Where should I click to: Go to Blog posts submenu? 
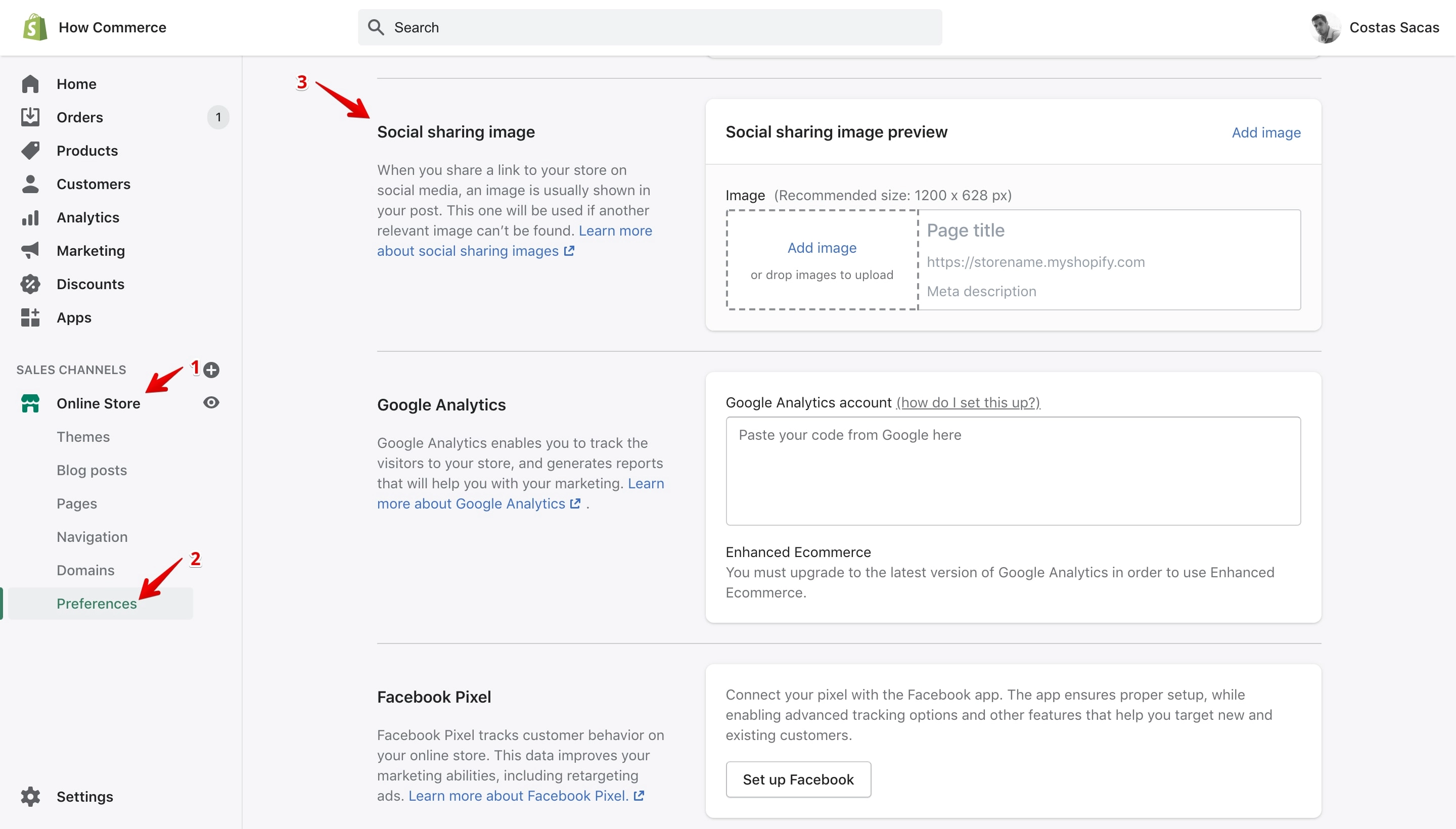click(92, 470)
